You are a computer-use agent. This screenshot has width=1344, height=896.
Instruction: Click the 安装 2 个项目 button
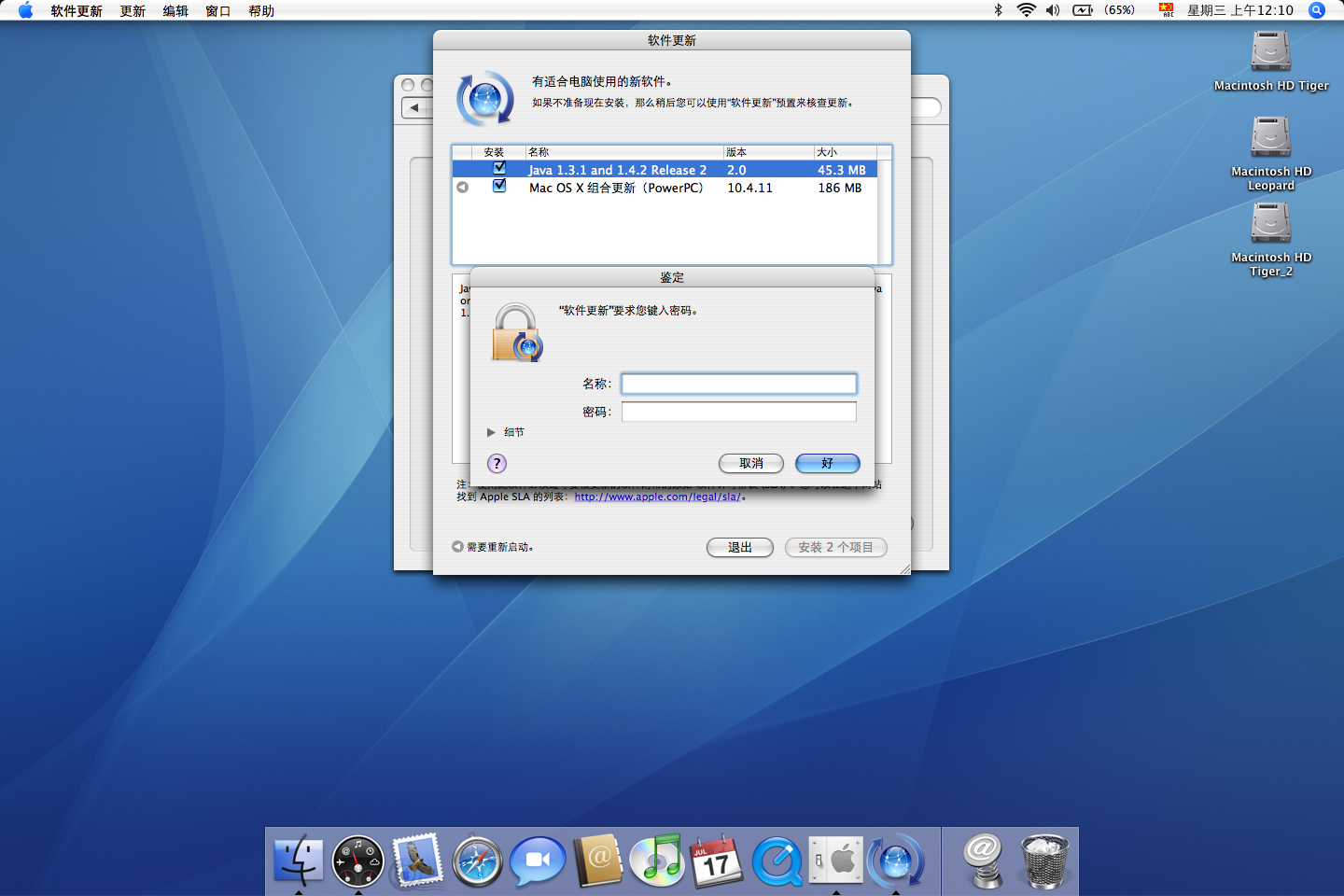(836, 547)
